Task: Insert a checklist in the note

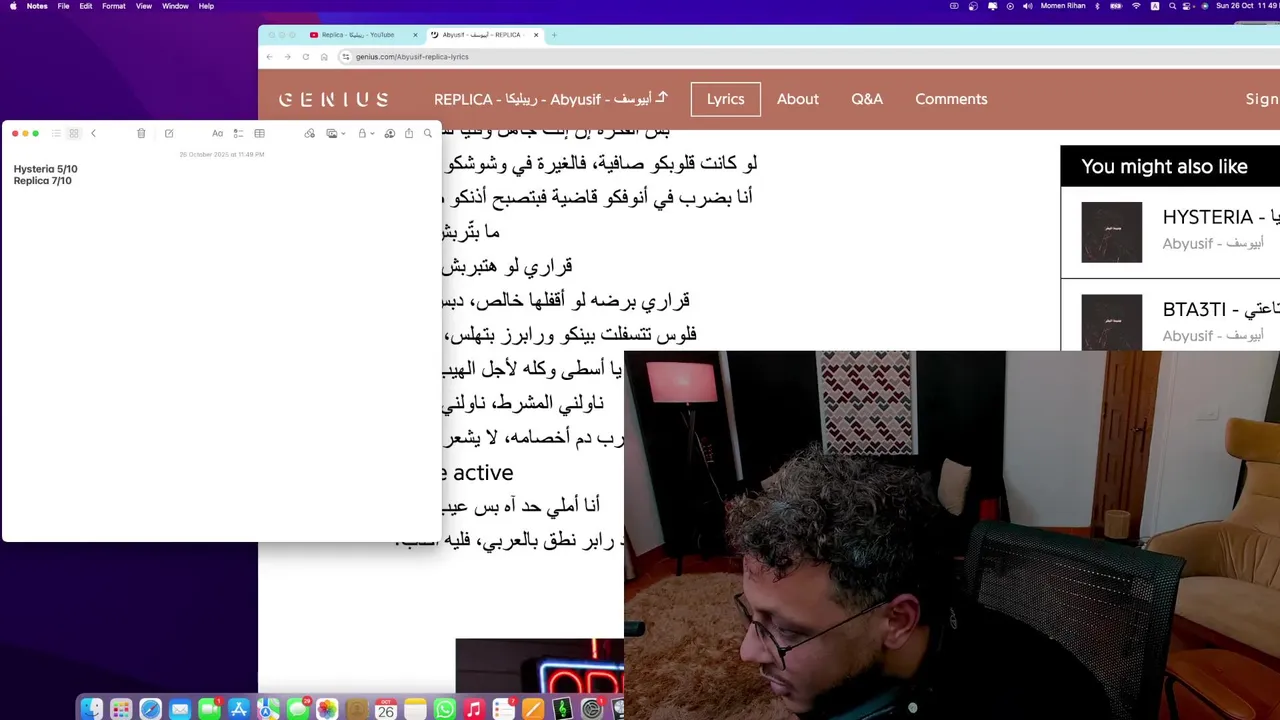Action: (x=238, y=133)
